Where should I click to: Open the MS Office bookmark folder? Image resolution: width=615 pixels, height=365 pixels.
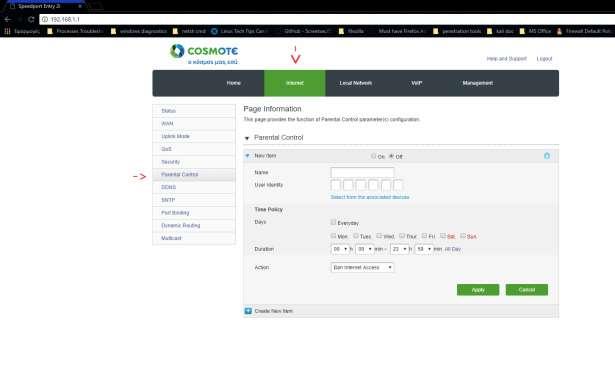pyautogui.click(x=535, y=31)
